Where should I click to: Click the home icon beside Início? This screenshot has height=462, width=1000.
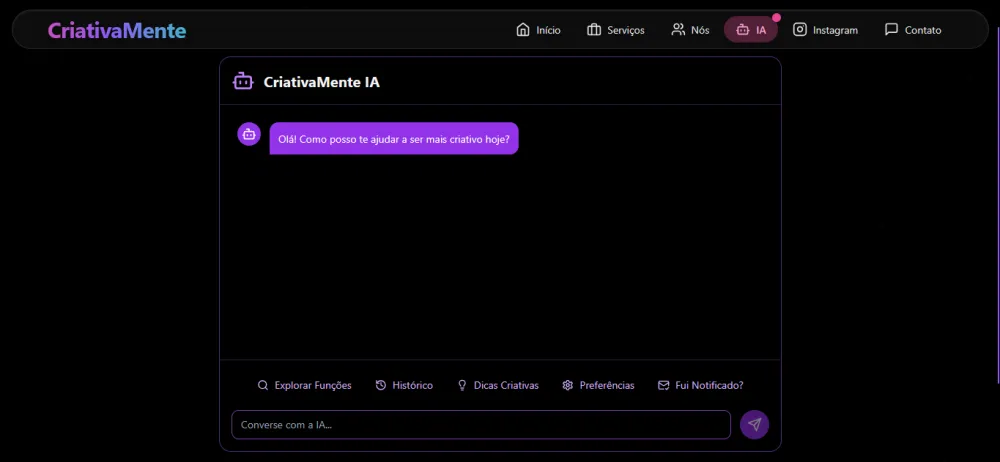coord(523,30)
